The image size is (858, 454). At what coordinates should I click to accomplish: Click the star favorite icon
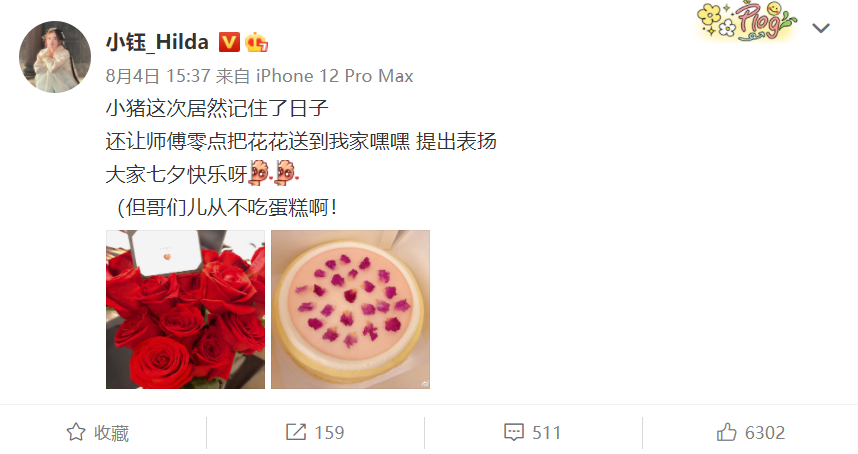[x=76, y=432]
